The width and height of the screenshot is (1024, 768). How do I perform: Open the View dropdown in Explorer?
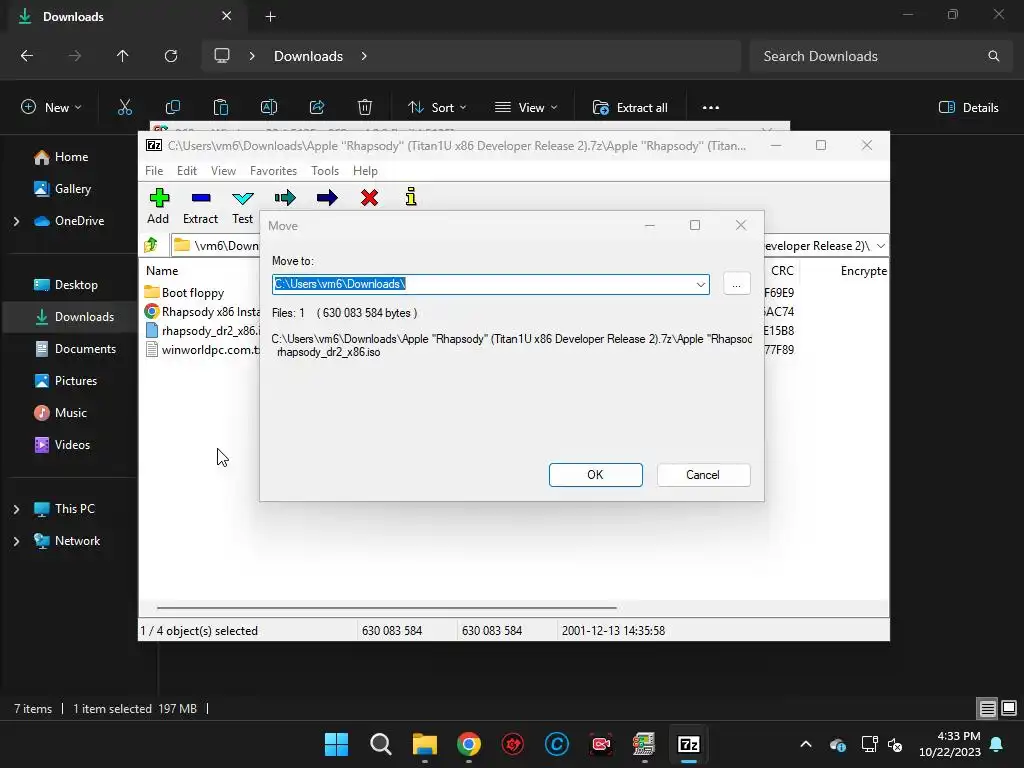526,108
